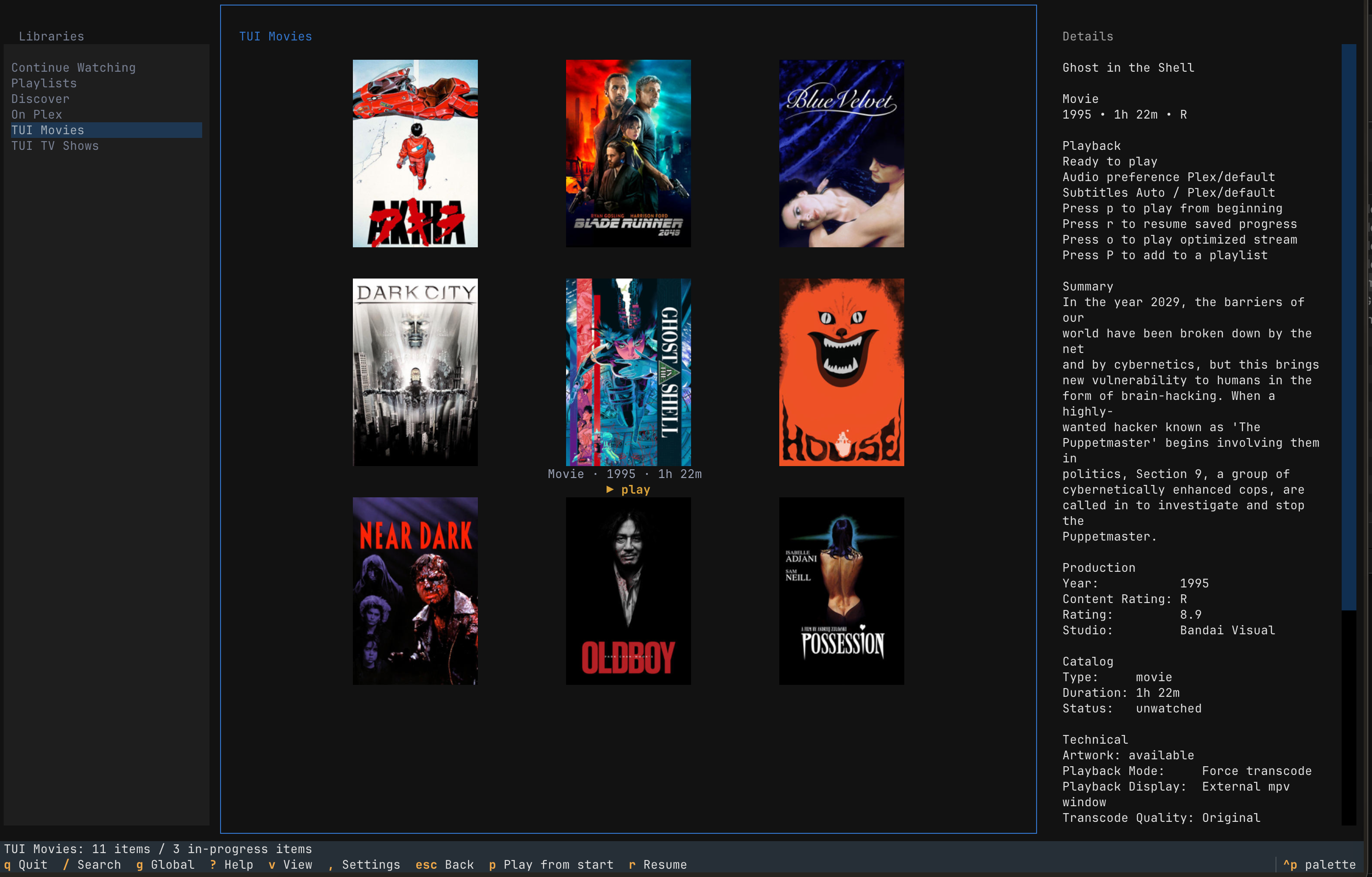Click the v View shortcut
This screenshot has height=877, width=1372.
290,865
